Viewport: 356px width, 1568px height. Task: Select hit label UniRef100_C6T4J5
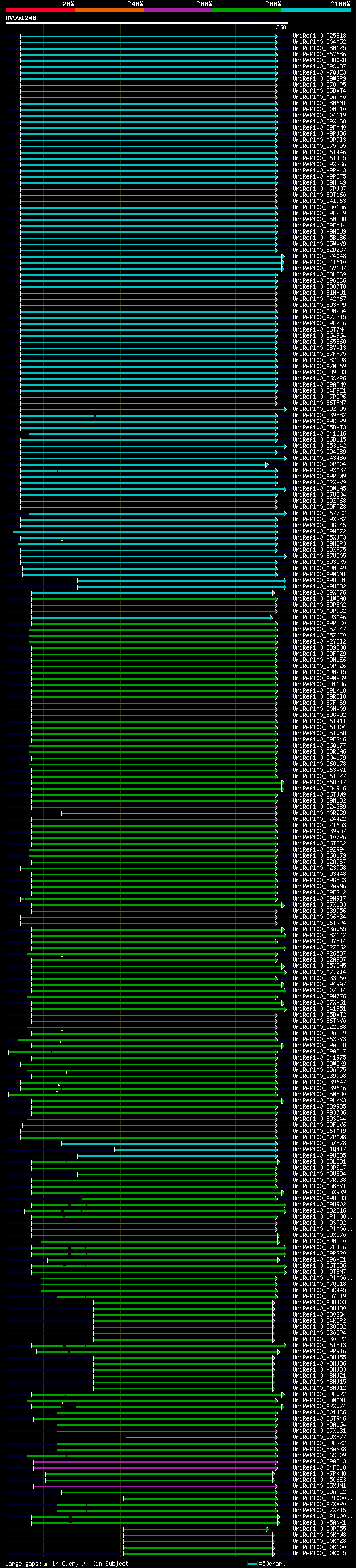click(x=319, y=159)
